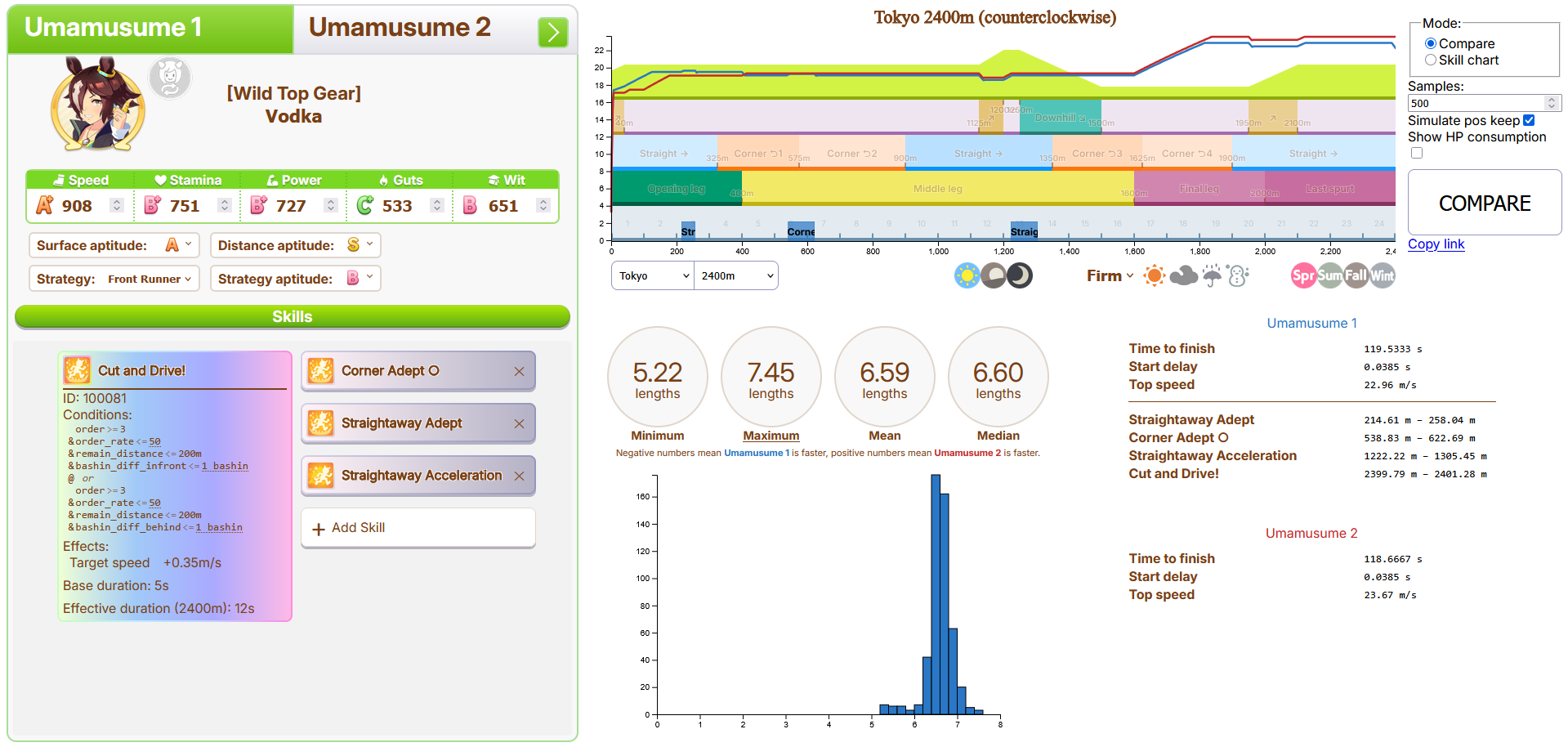Click Speed rank A+ icon
Image resolution: width=1568 pixels, height=747 pixels.
tap(45, 205)
